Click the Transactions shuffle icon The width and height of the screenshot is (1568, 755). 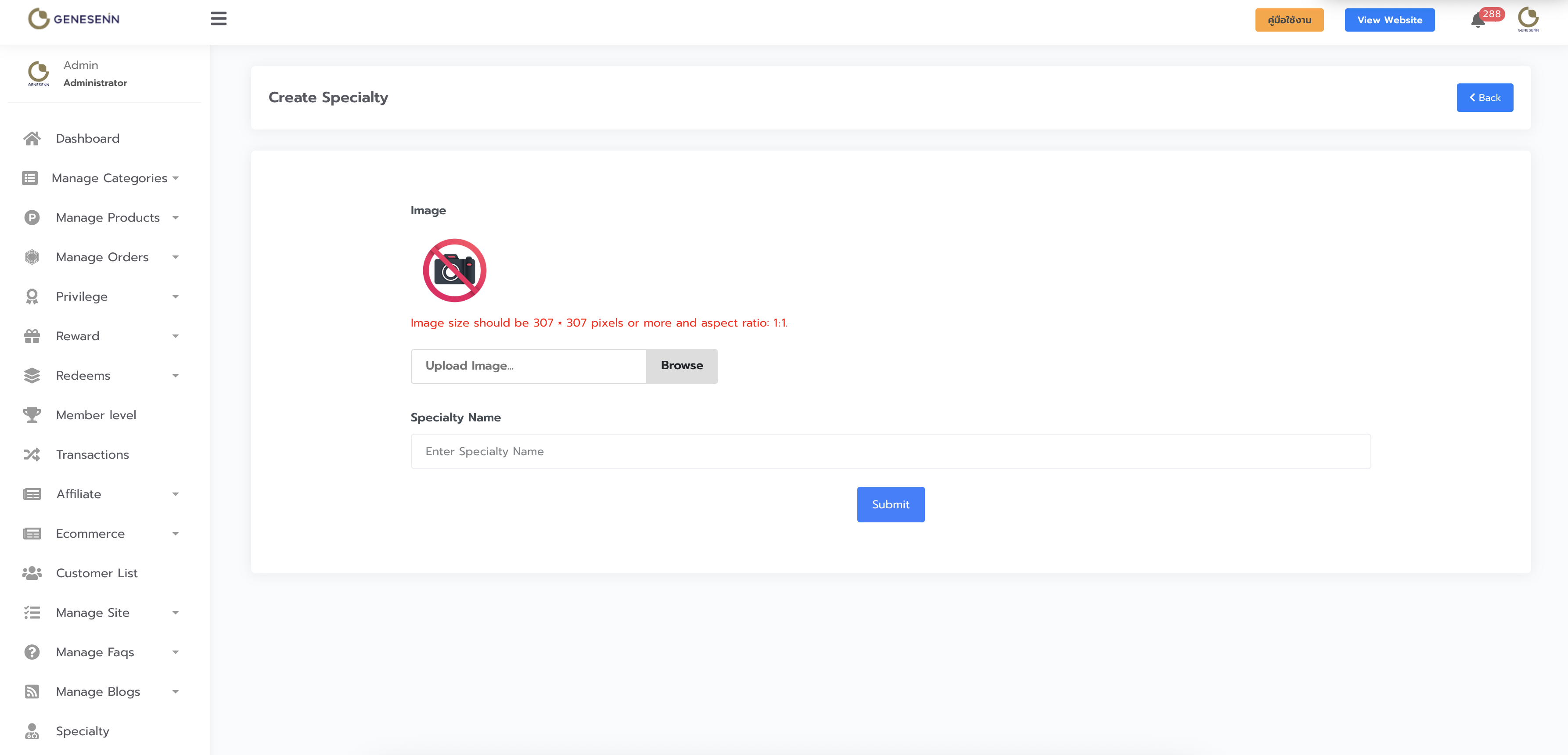point(32,455)
